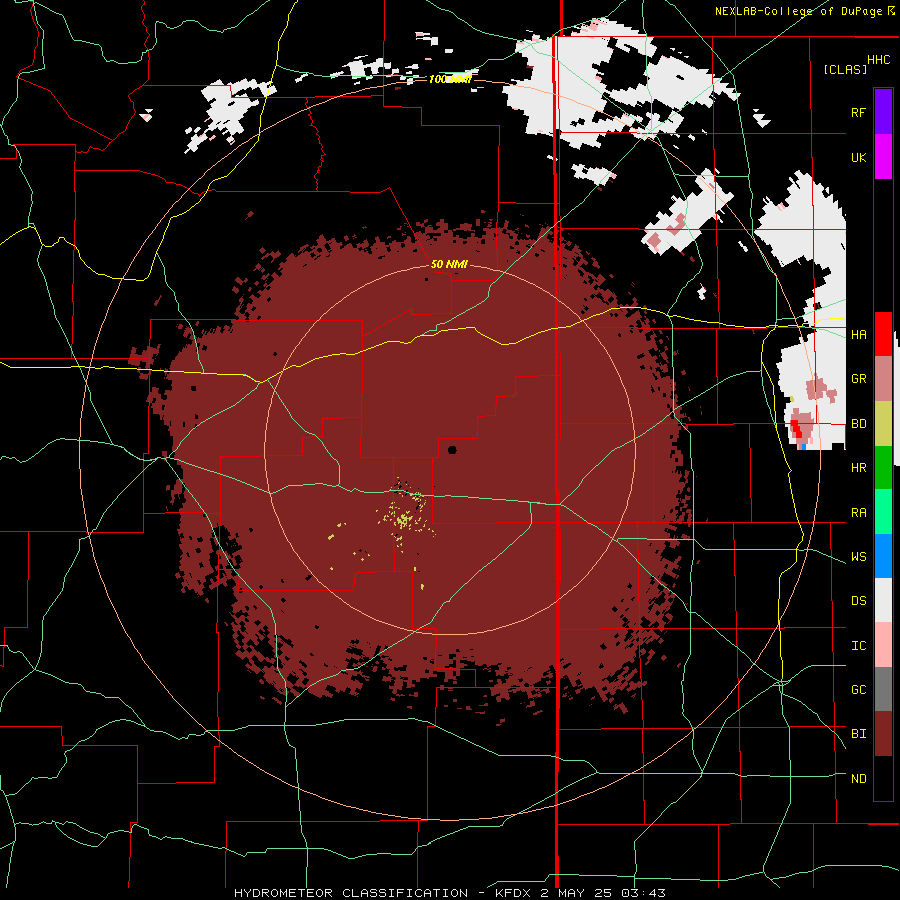Click the DS legend label
900x900 pixels.
pos(858,601)
